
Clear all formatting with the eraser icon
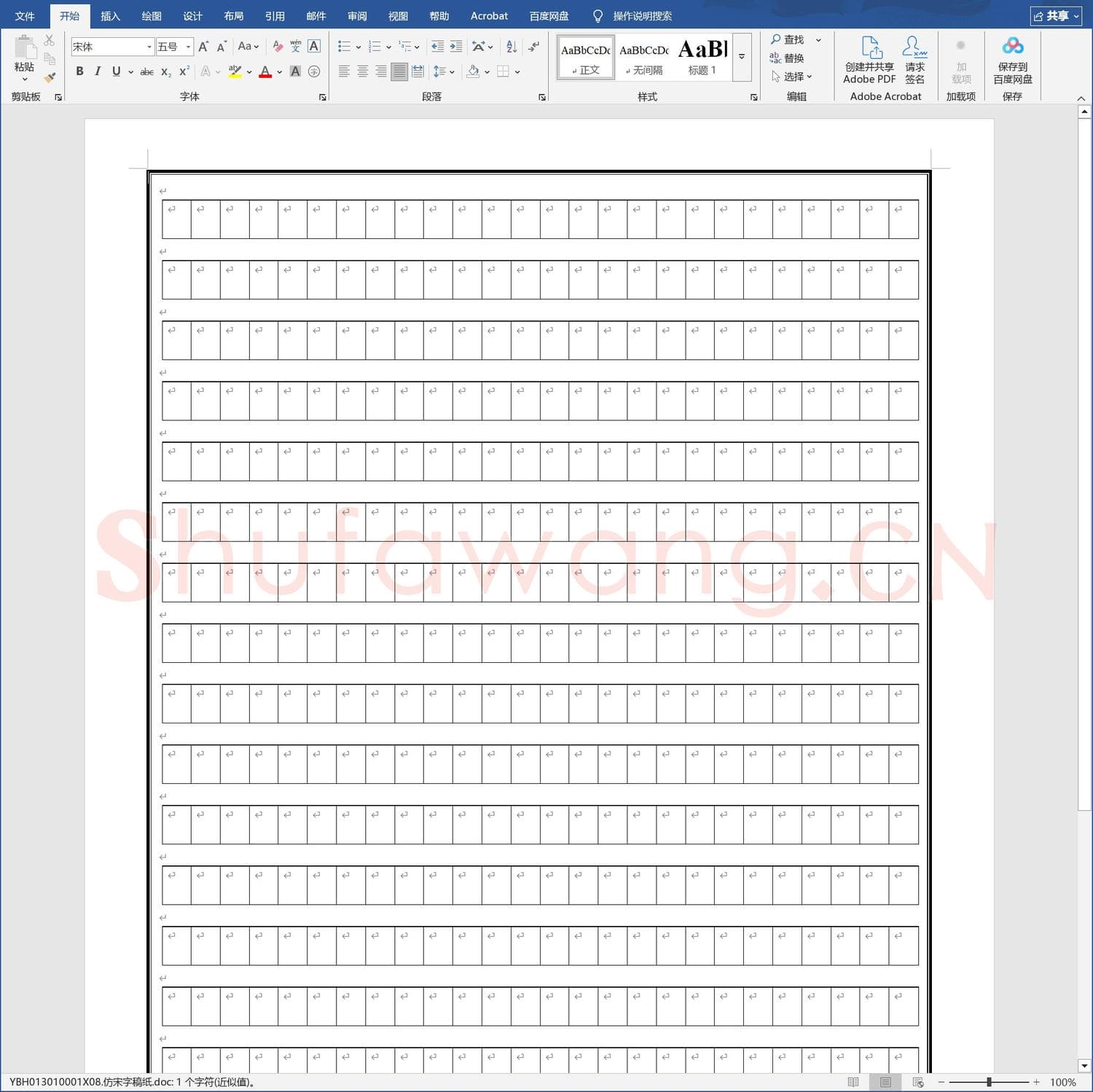[278, 47]
